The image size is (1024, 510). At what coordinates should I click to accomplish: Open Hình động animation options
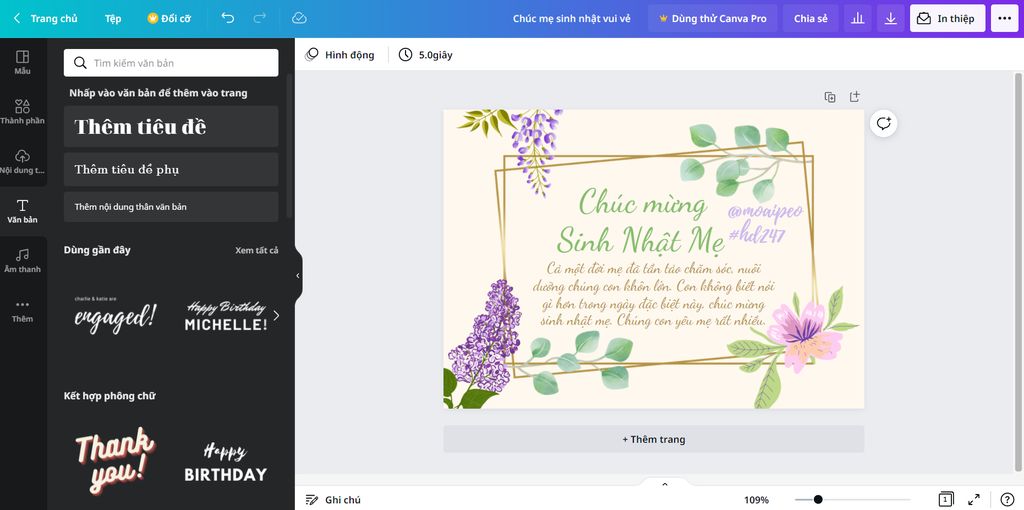pos(340,55)
